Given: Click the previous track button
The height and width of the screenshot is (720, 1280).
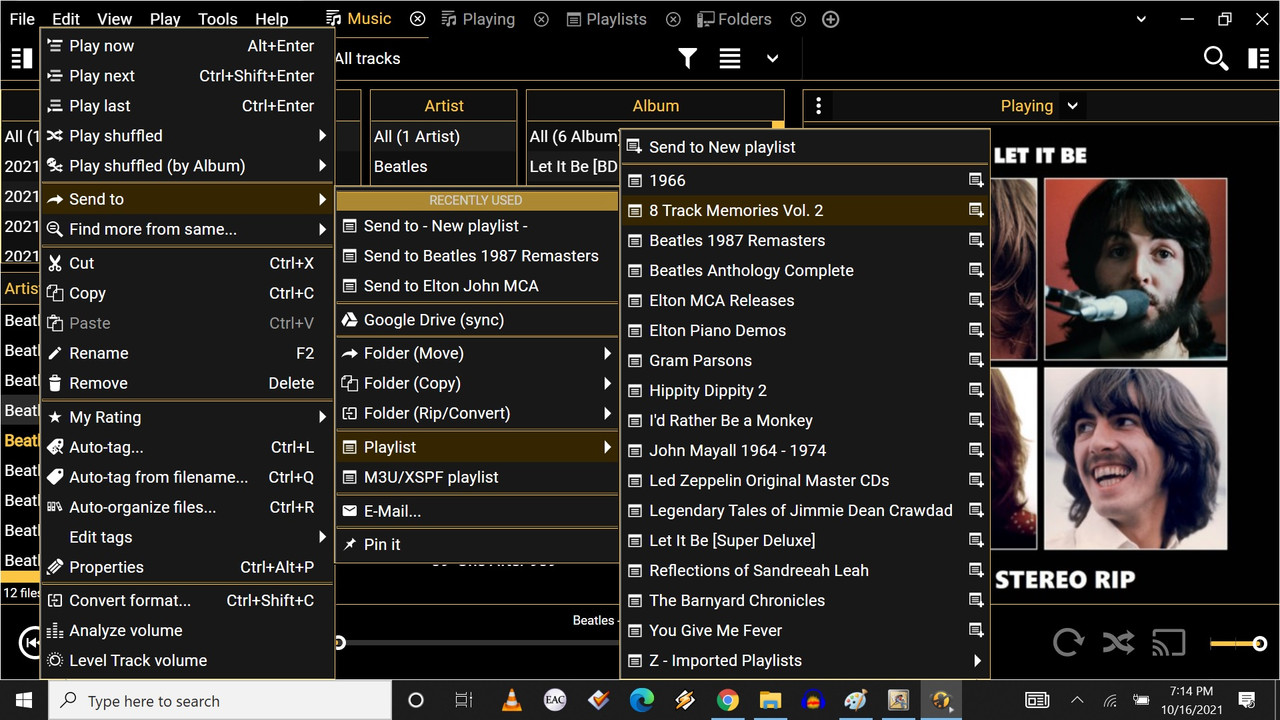Looking at the screenshot, I should click(30, 643).
